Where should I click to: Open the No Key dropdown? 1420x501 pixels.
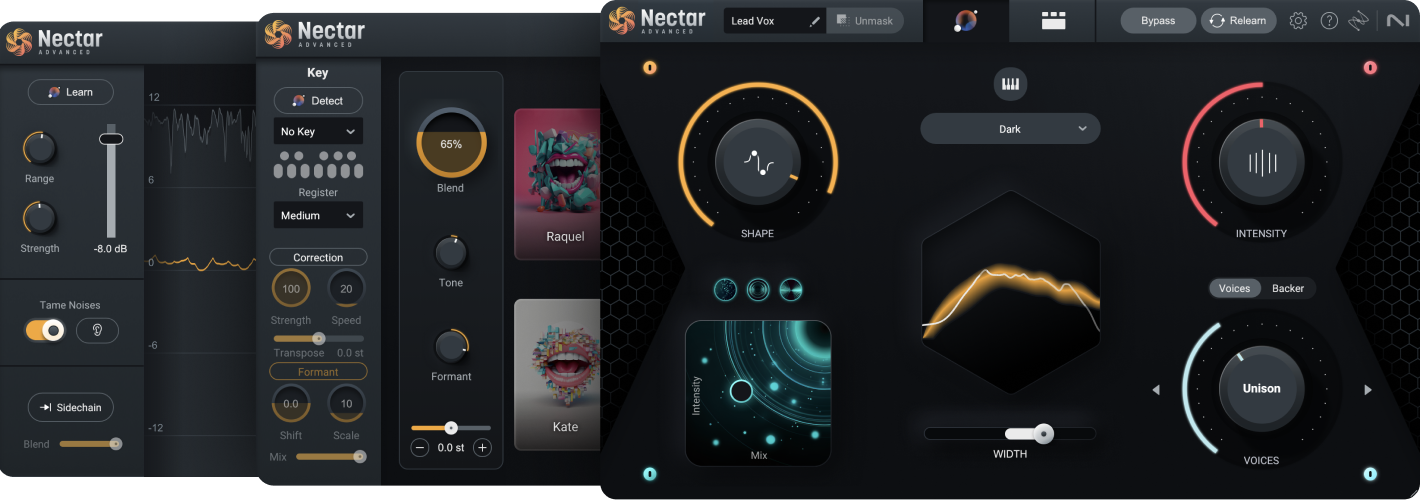point(318,131)
